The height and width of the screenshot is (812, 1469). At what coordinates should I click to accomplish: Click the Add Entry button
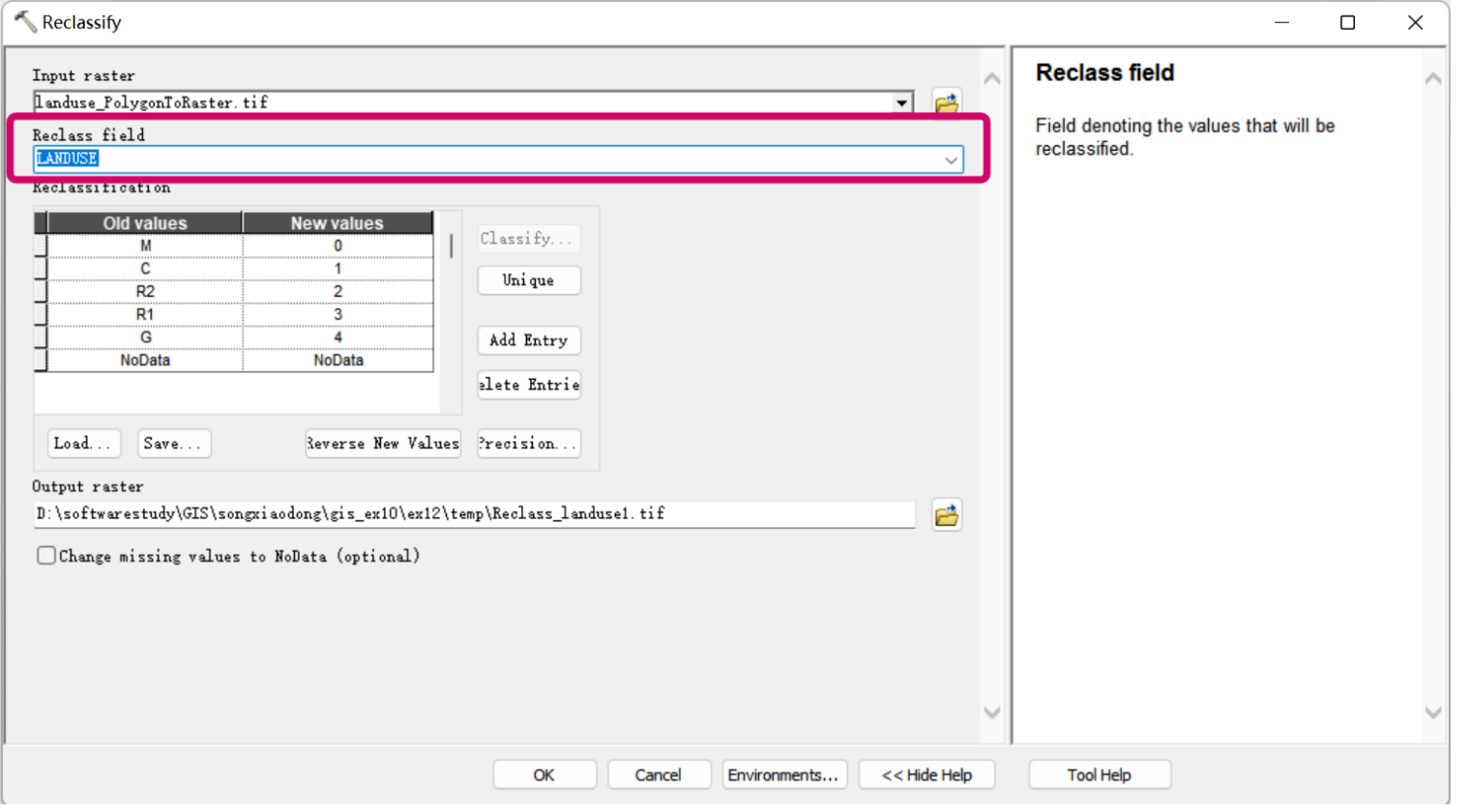click(527, 340)
